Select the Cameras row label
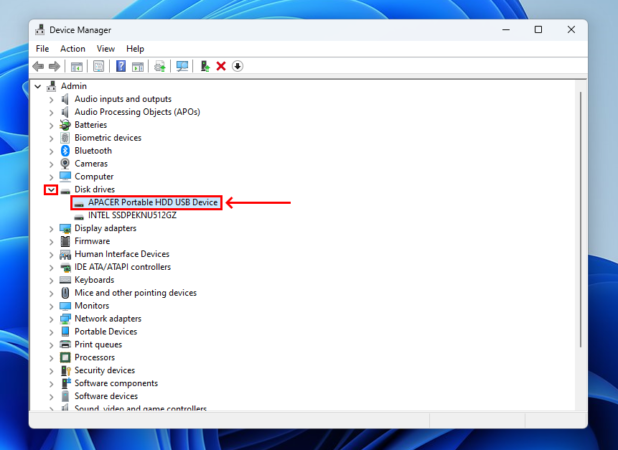 (x=91, y=164)
